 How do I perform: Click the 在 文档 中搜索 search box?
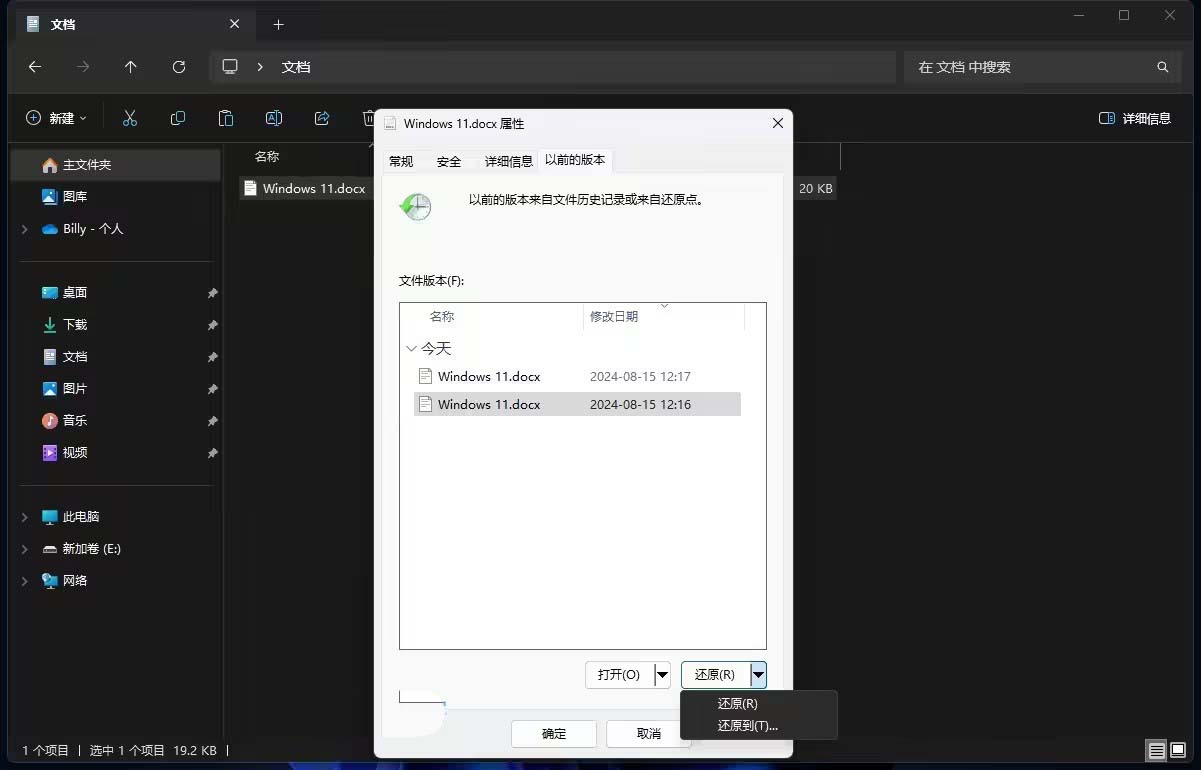click(x=1030, y=67)
